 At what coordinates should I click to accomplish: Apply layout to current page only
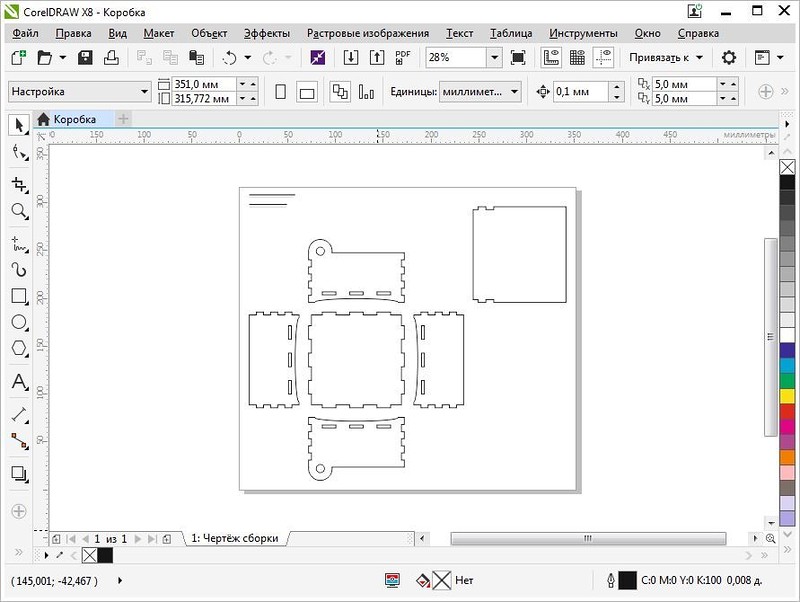click(366, 92)
